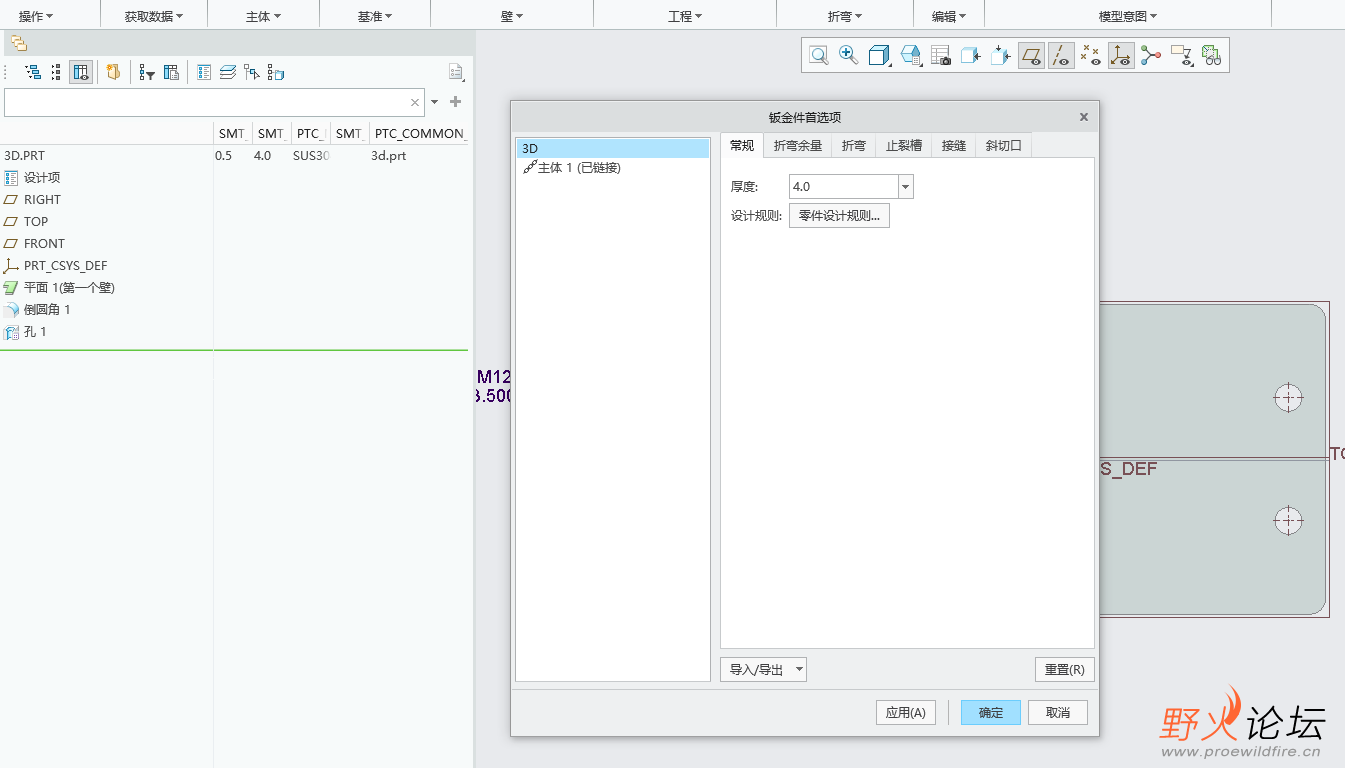Switch to the 折弯 tab in preferences
Image resolution: width=1345 pixels, height=768 pixels.
click(854, 146)
